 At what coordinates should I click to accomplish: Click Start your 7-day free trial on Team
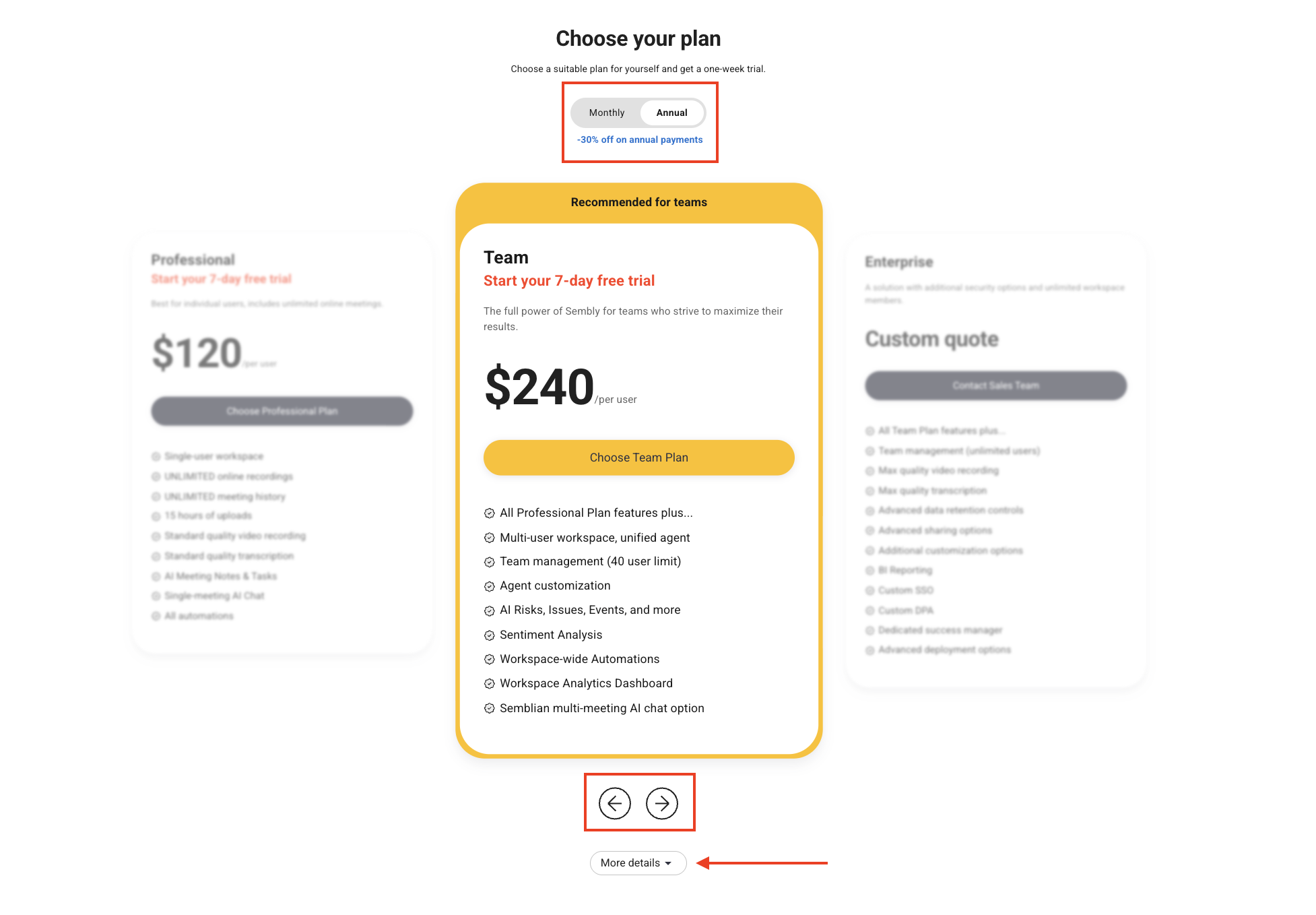click(x=569, y=281)
